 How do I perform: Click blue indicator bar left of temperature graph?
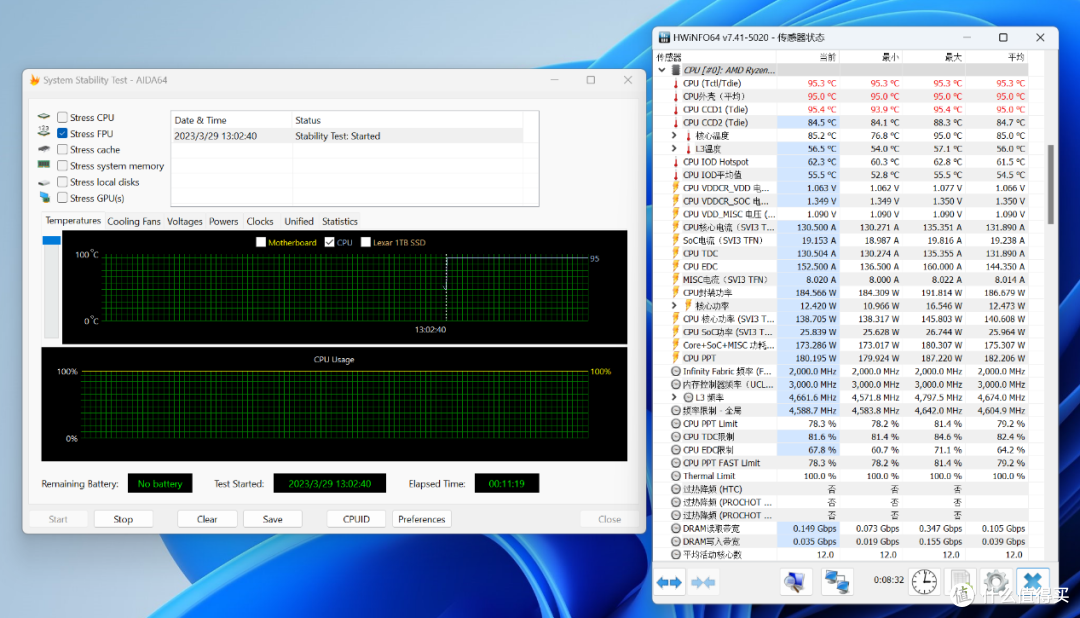tap(52, 240)
